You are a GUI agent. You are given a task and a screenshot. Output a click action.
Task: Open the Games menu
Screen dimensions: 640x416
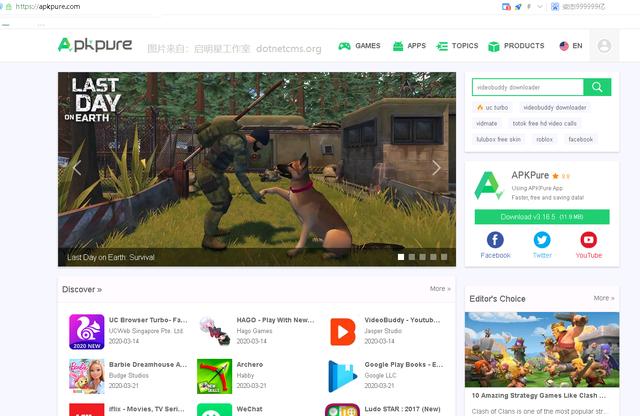pos(360,46)
